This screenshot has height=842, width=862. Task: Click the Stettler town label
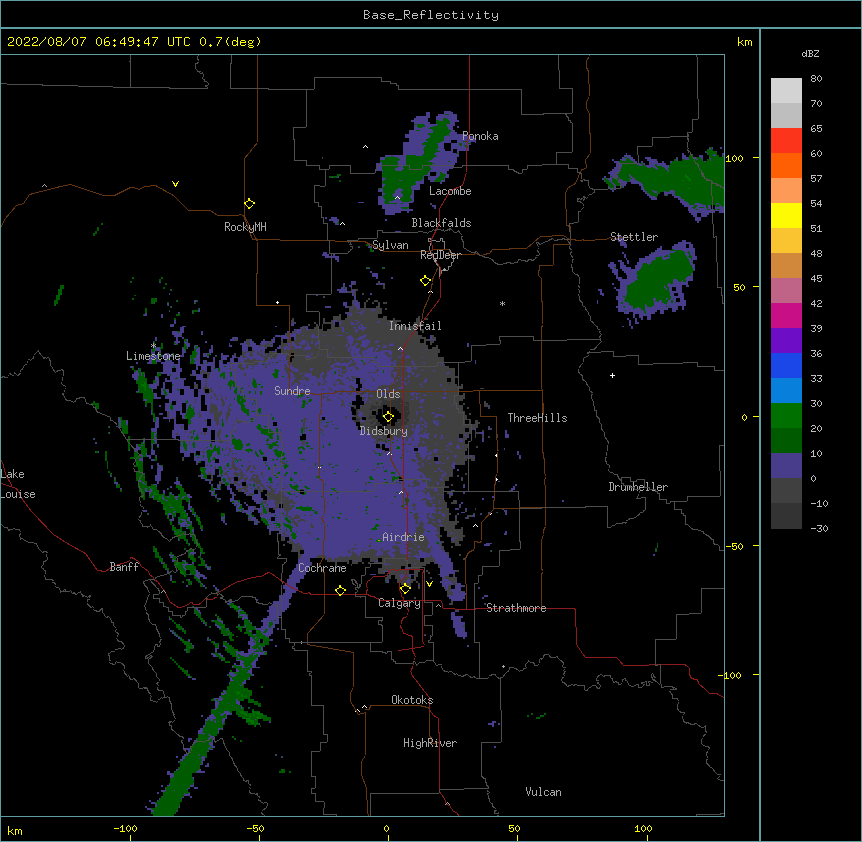pyautogui.click(x=634, y=237)
